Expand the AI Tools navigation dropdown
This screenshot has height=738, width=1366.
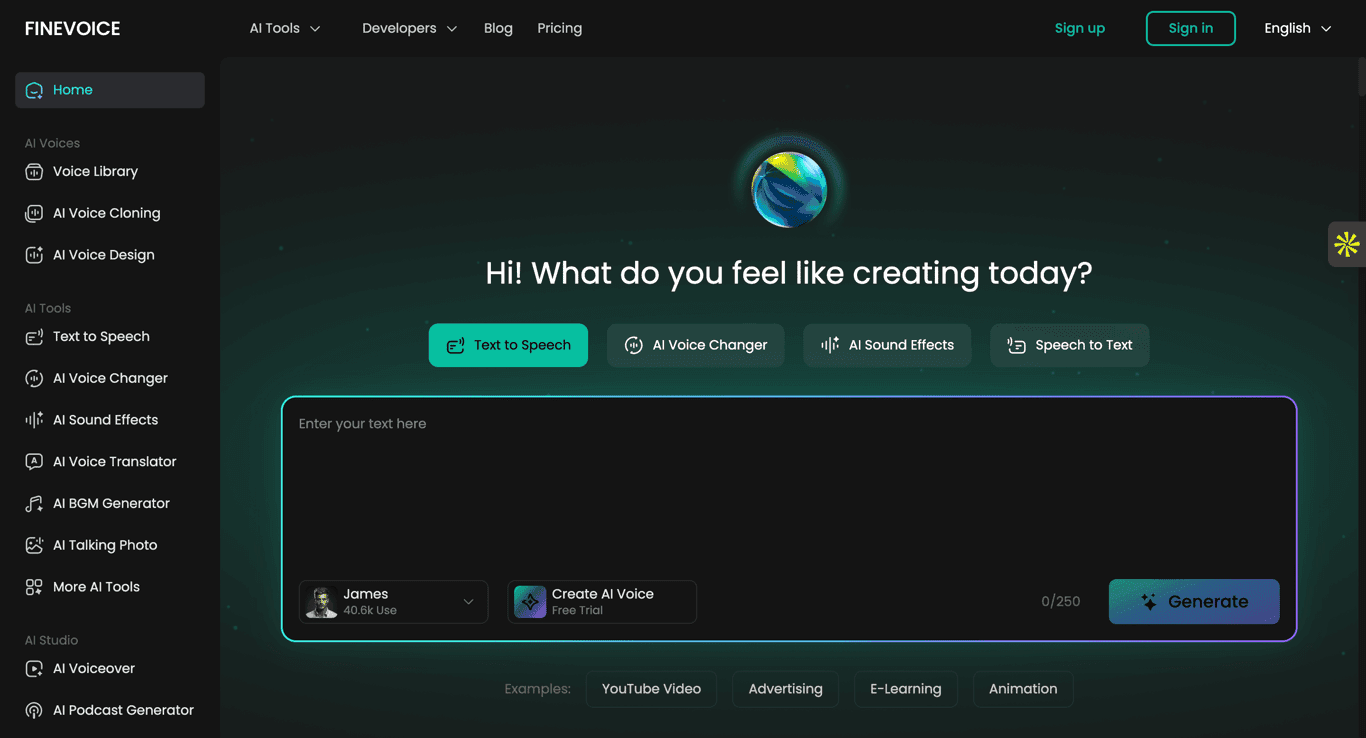[285, 28]
